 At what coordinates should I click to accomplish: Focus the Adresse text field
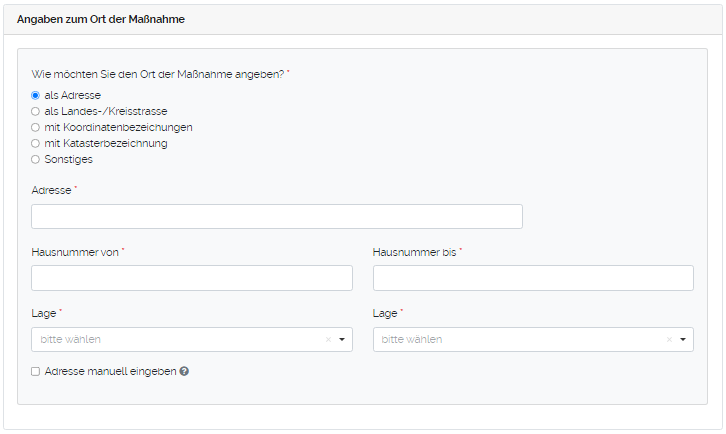[277, 217]
